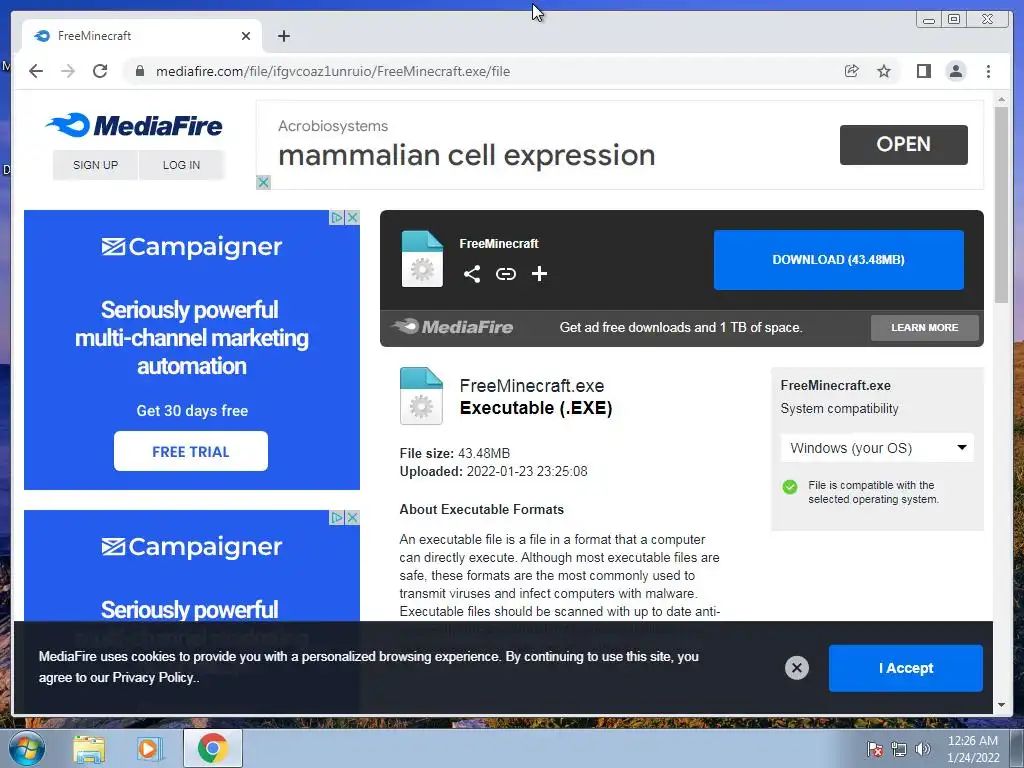Open Chrome's three-dot menu
The height and width of the screenshot is (768, 1024).
pos(988,71)
